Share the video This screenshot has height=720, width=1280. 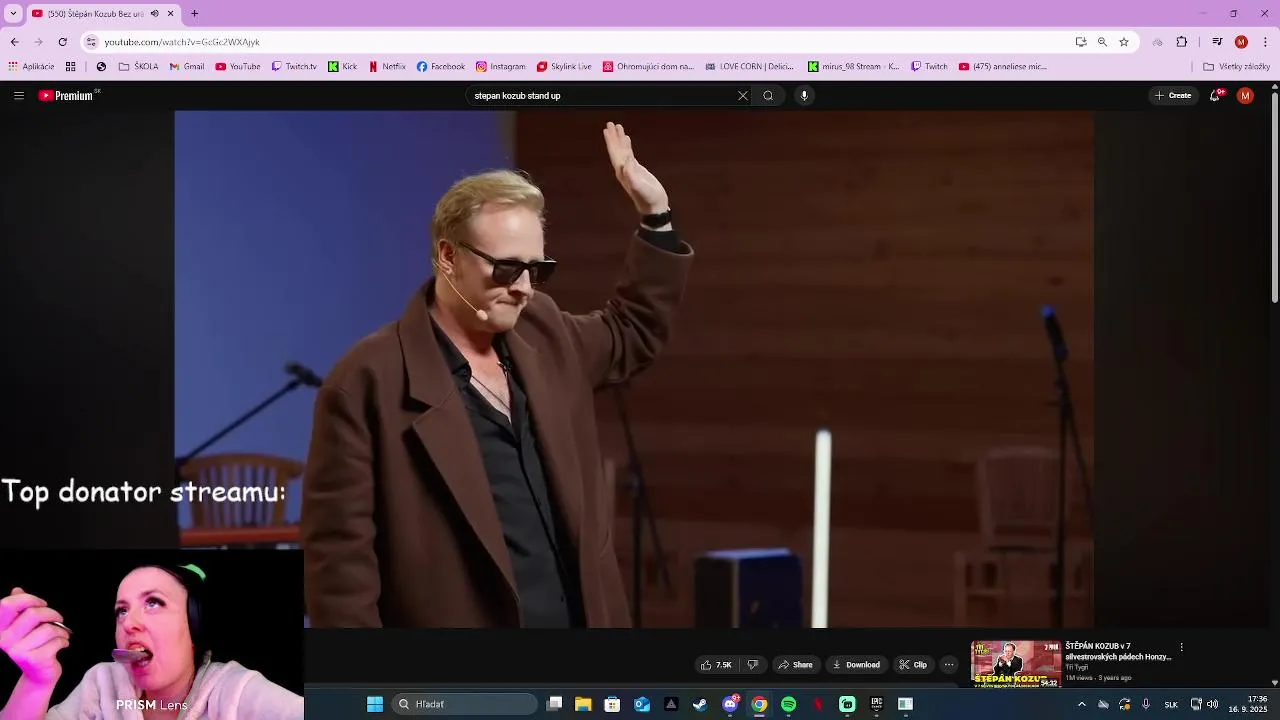796,665
